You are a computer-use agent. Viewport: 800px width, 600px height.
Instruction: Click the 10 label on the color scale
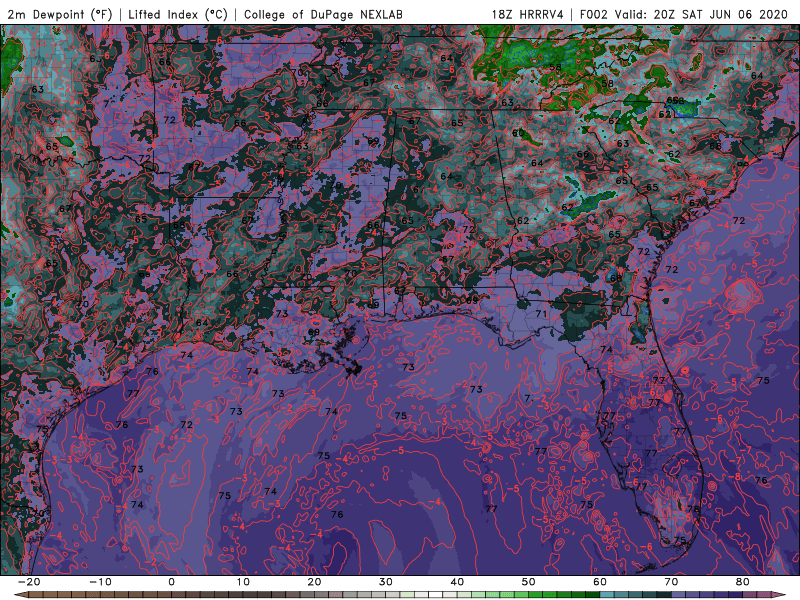click(243, 582)
